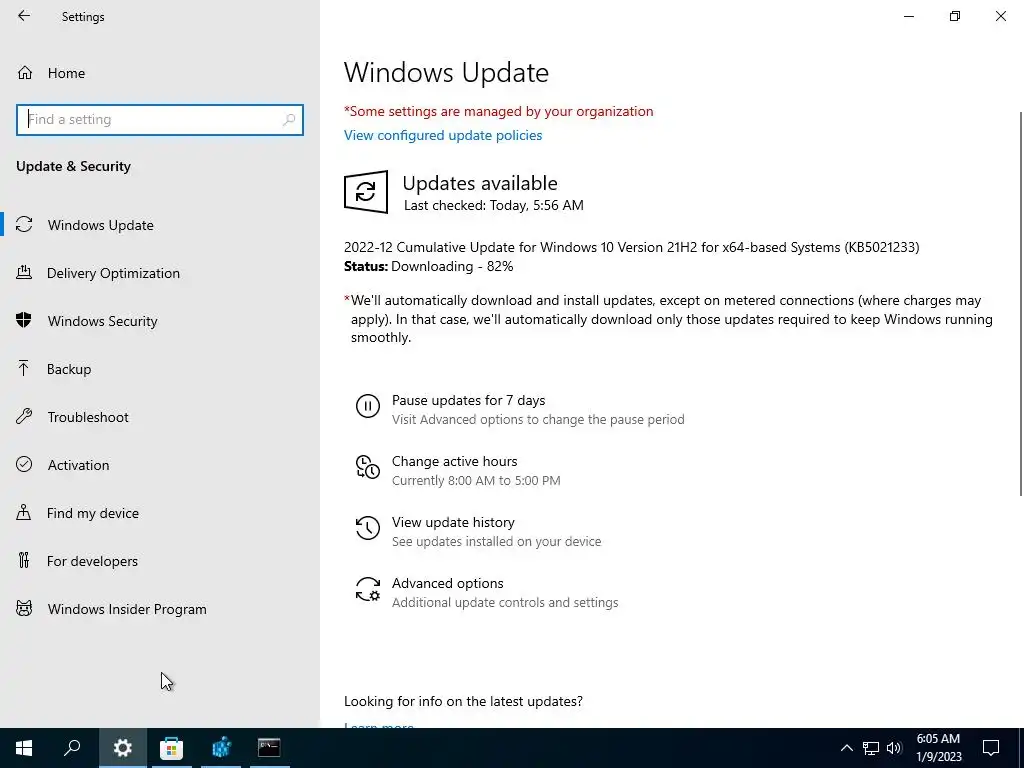Select the Windows Update sync icon in sidebar

click(24, 225)
